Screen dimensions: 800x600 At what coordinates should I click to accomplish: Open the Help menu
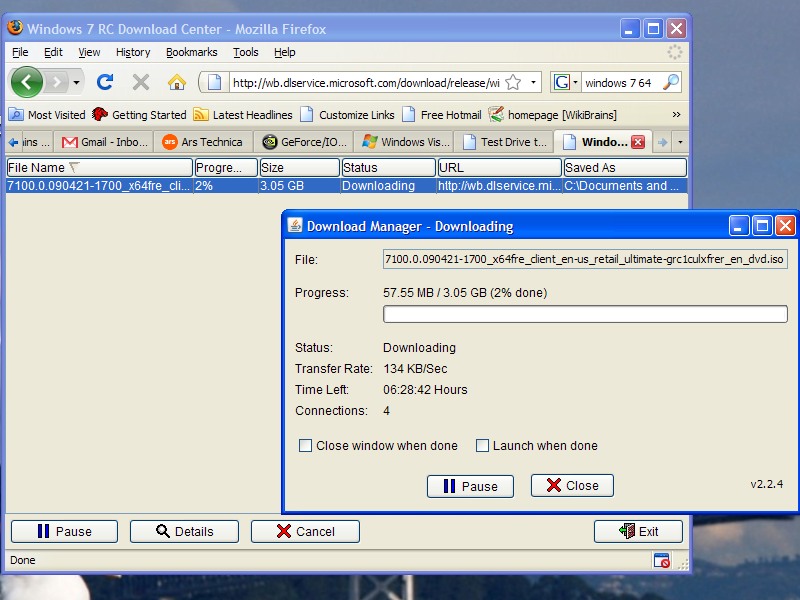tap(285, 52)
